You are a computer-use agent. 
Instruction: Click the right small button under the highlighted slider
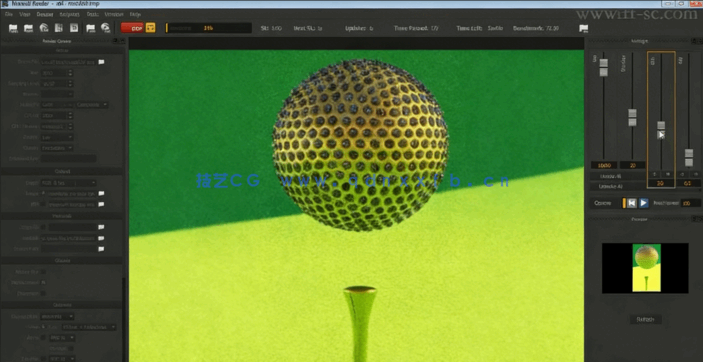668,174
